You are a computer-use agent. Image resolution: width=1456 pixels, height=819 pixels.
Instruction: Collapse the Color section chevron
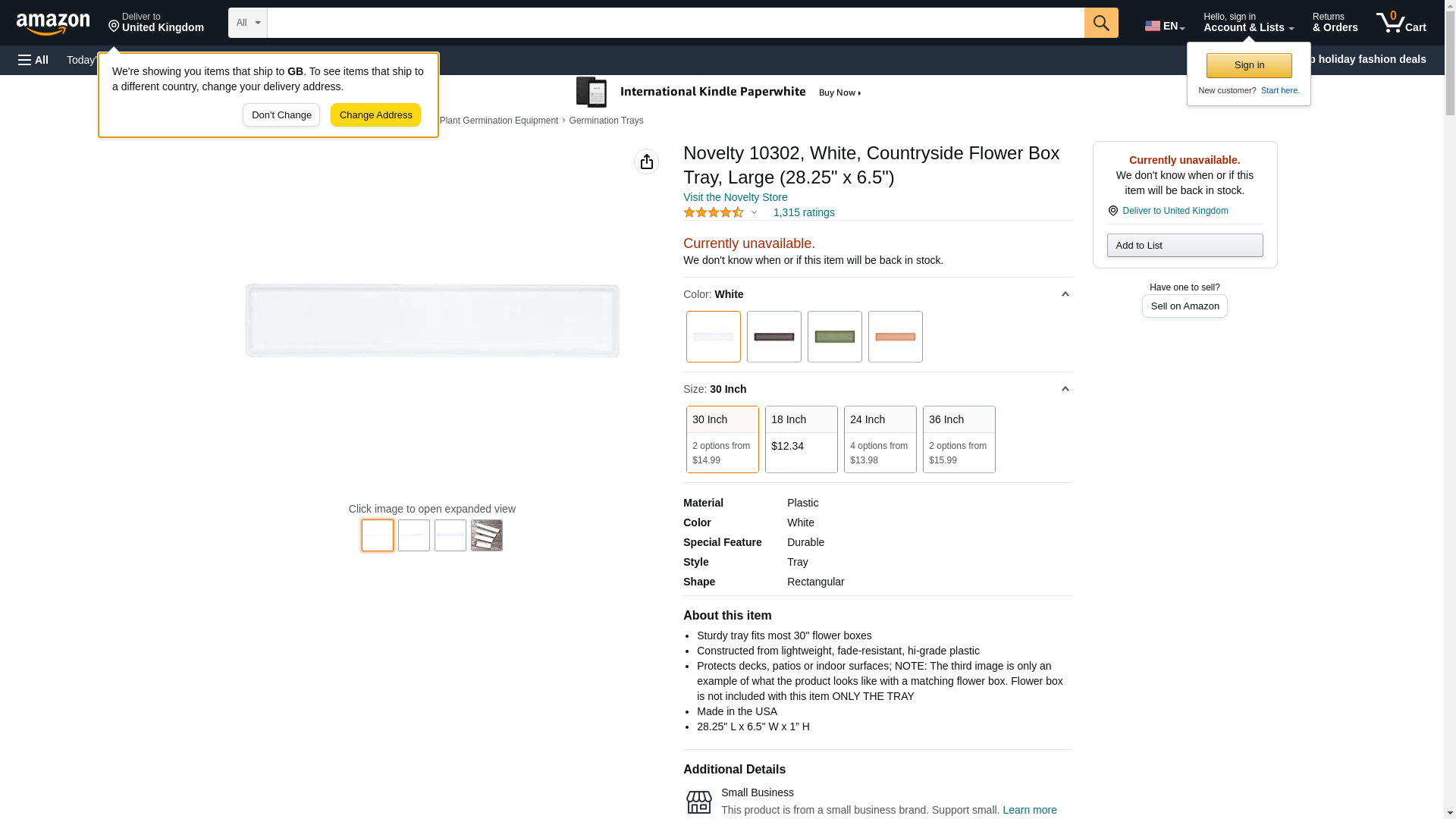pos(1065,294)
